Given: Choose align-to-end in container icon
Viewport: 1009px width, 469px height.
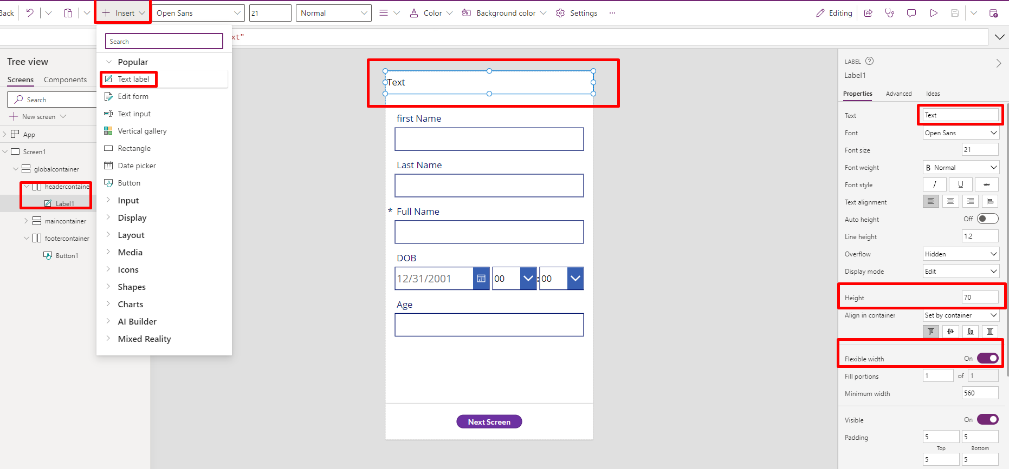Looking at the screenshot, I should [970, 331].
